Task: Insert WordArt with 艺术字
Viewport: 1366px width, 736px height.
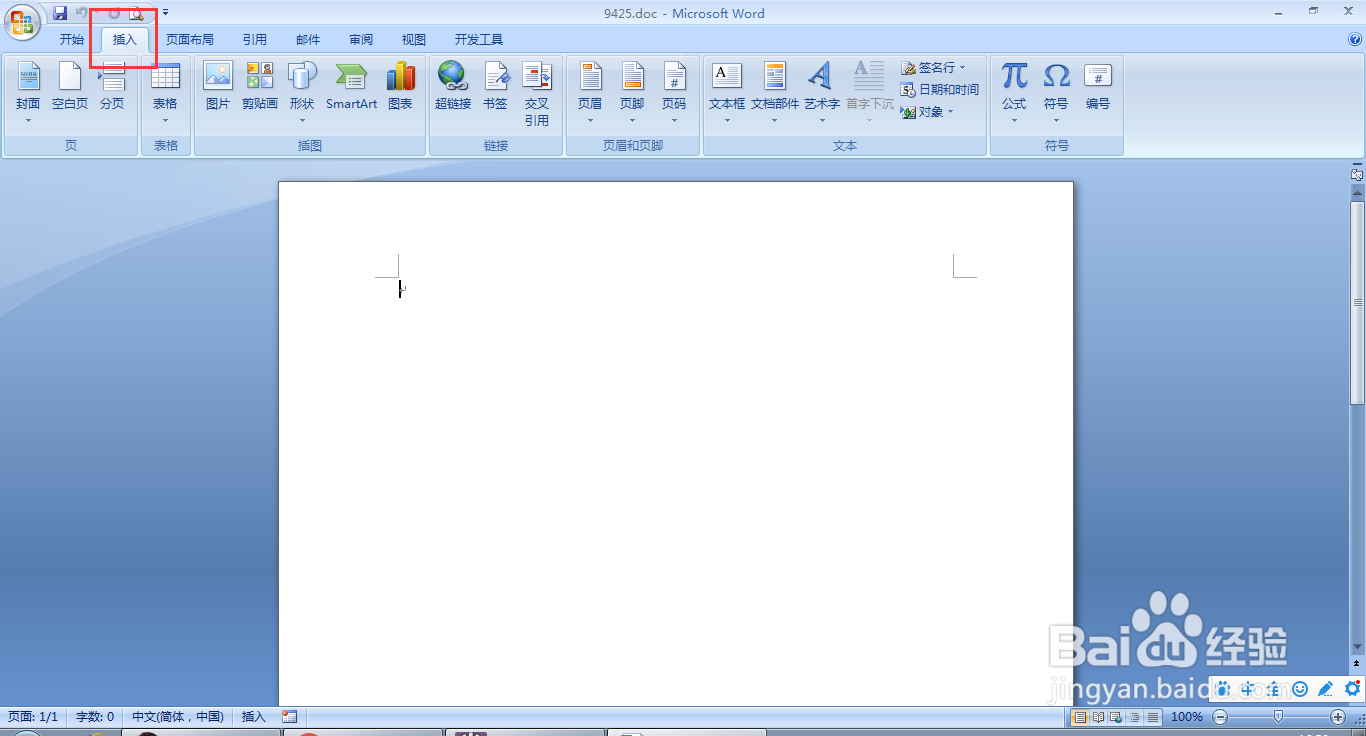Action: [822, 93]
